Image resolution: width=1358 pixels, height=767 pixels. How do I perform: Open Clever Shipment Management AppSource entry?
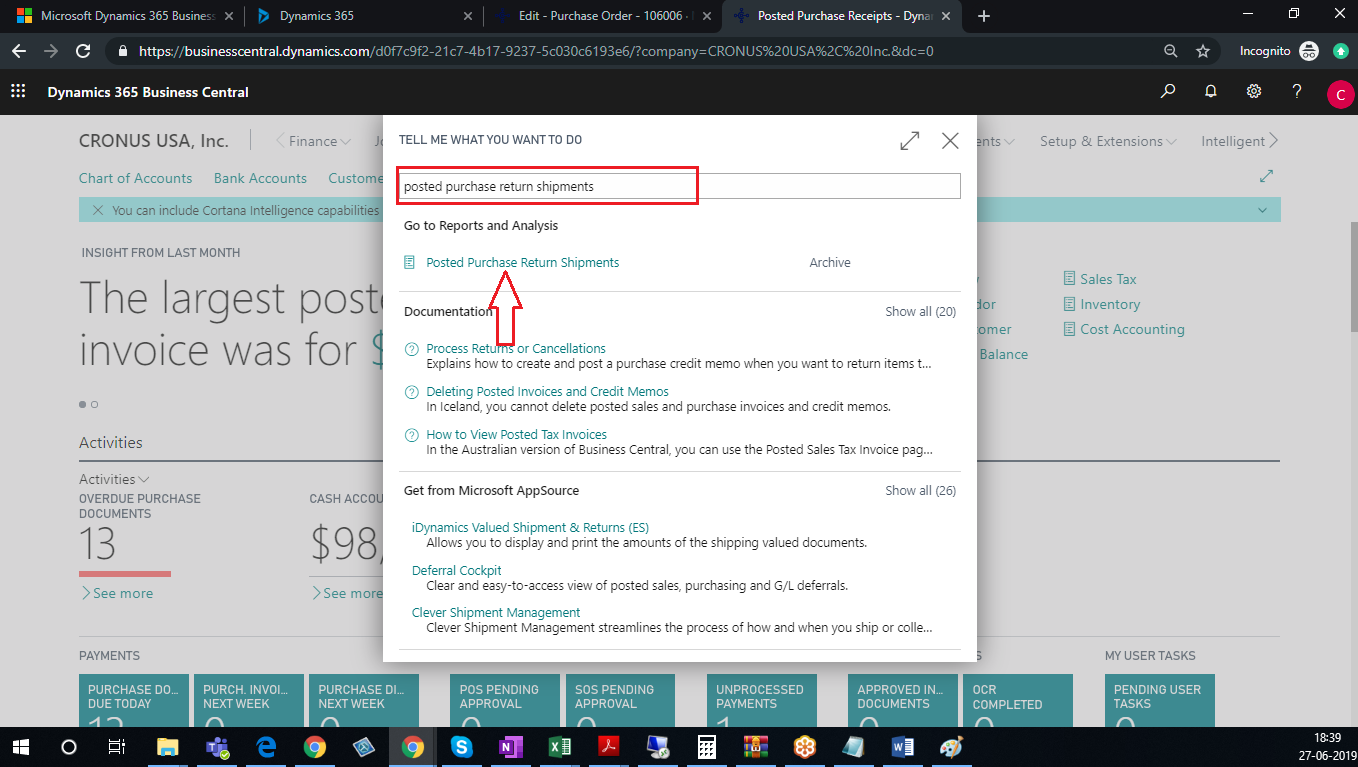pyautogui.click(x=496, y=612)
